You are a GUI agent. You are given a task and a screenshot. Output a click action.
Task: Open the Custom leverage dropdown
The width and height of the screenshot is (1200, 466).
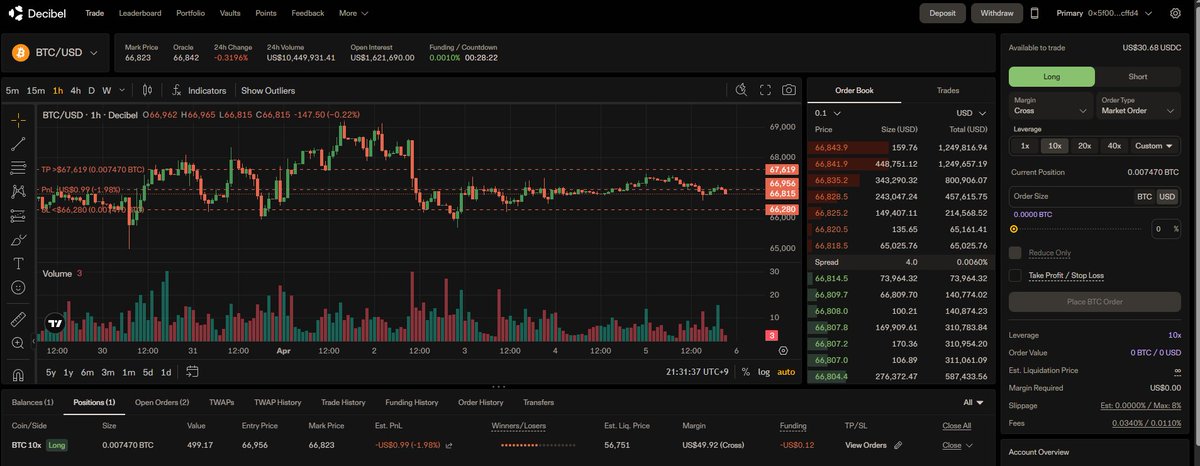[1155, 146]
